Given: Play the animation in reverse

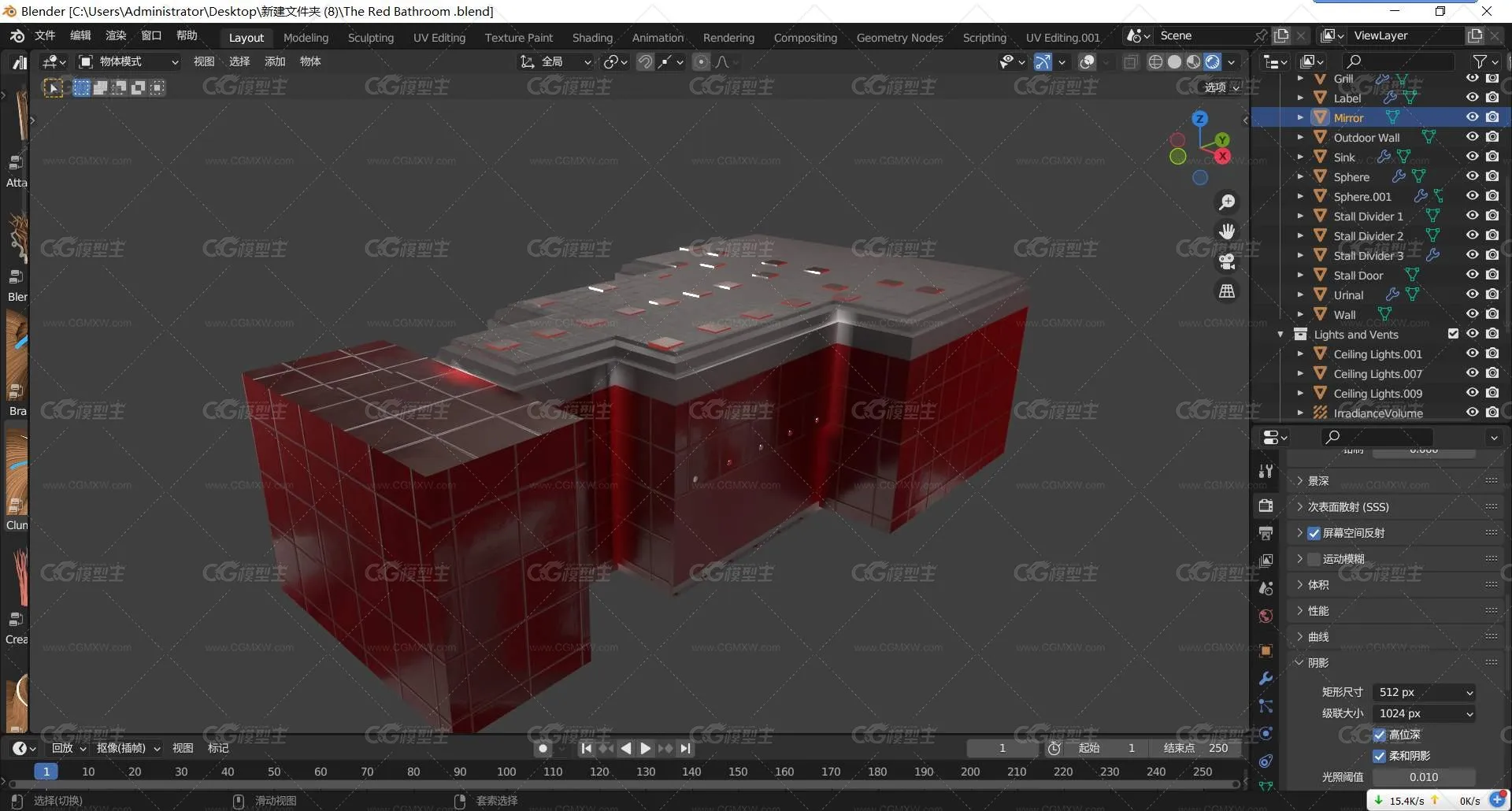Looking at the screenshot, I should coord(626,749).
